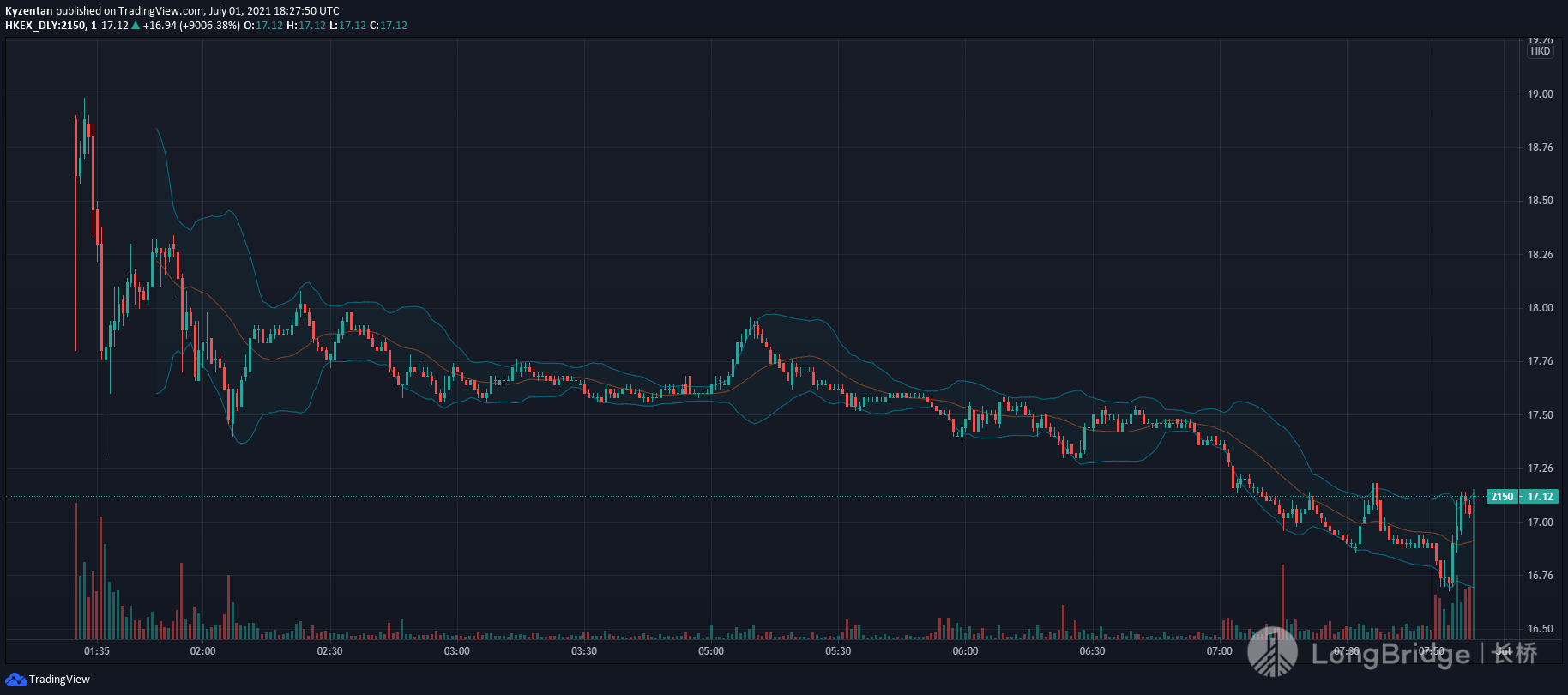Click the 07:00 time axis label
Screen dimensions: 1568x695
(1219, 651)
